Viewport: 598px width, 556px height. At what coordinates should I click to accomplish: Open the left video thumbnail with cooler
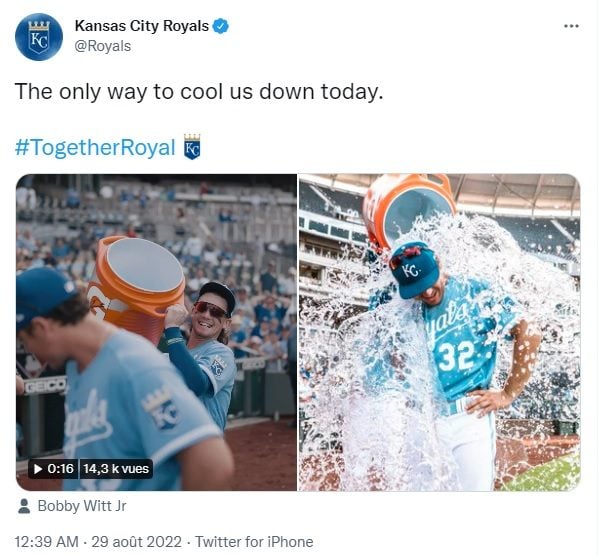click(x=156, y=332)
